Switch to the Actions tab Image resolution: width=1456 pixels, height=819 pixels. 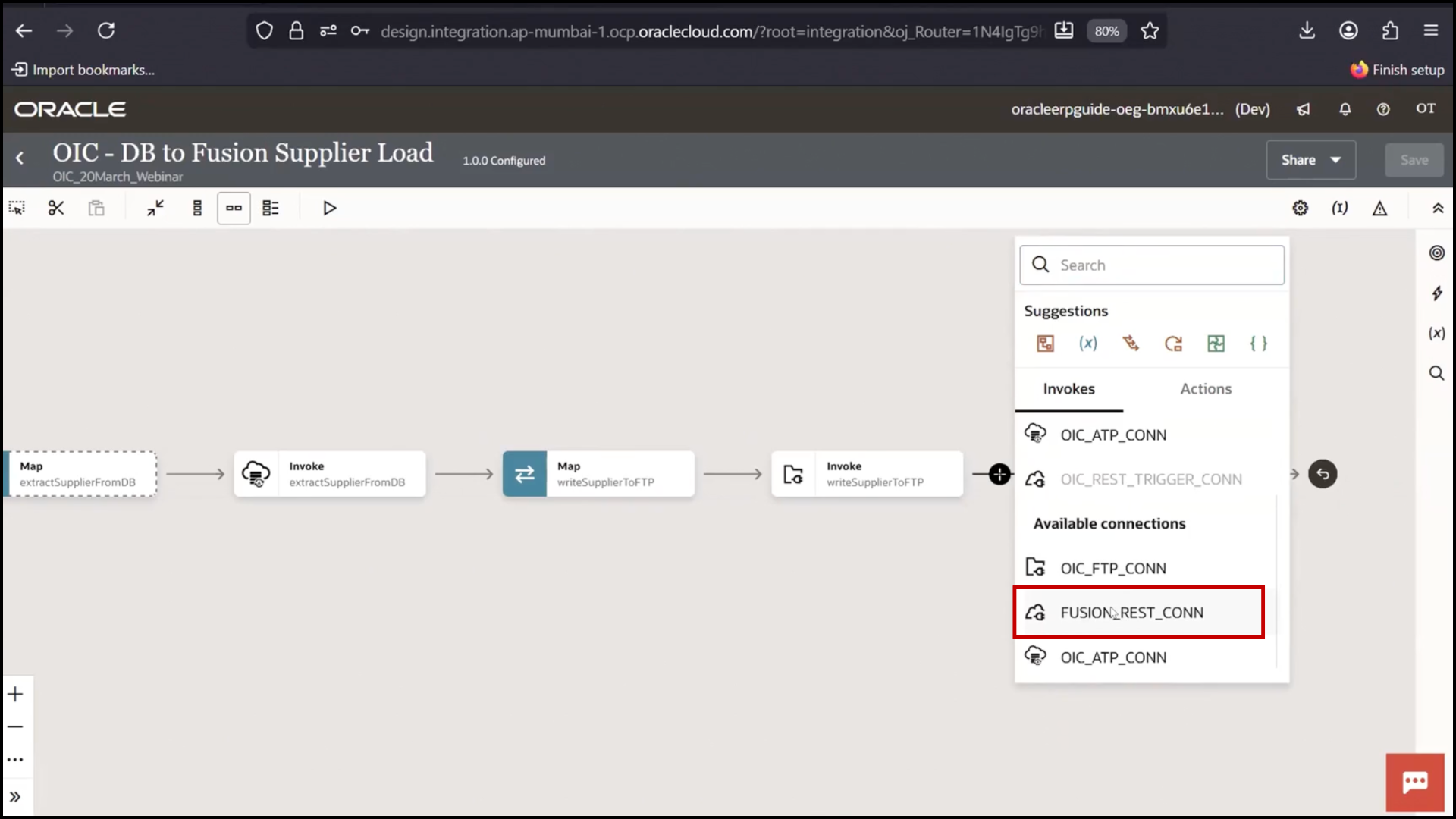coord(1206,389)
